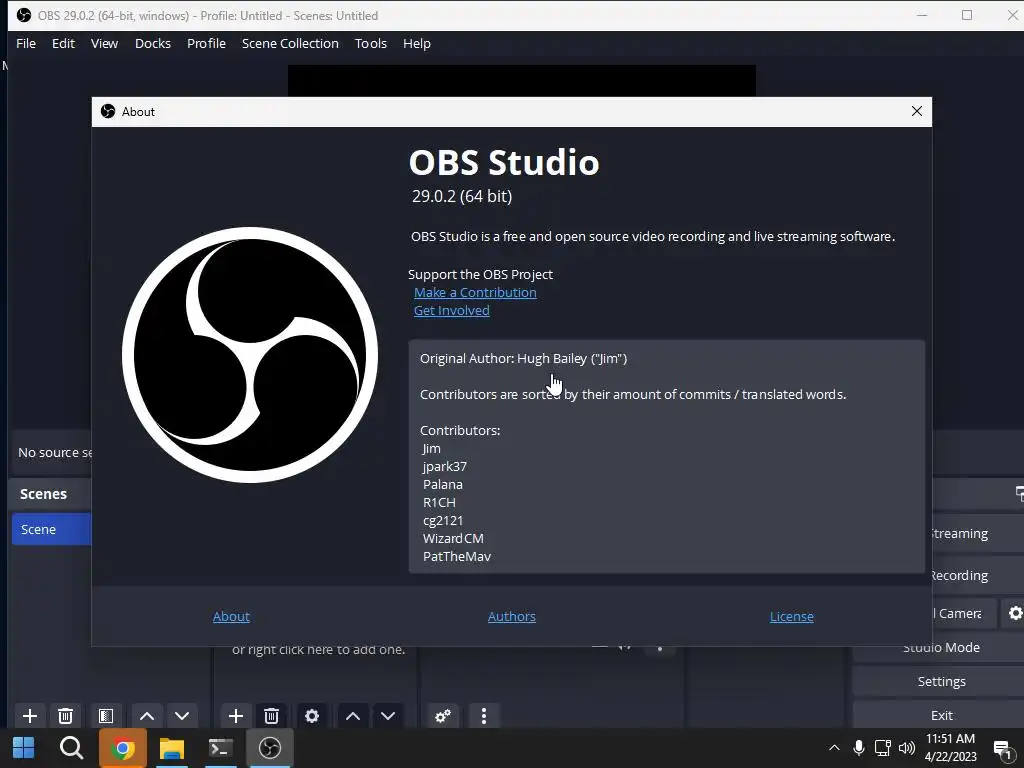The width and height of the screenshot is (1024, 768).
Task: Remove selected source with trash icon
Action: click(272, 716)
